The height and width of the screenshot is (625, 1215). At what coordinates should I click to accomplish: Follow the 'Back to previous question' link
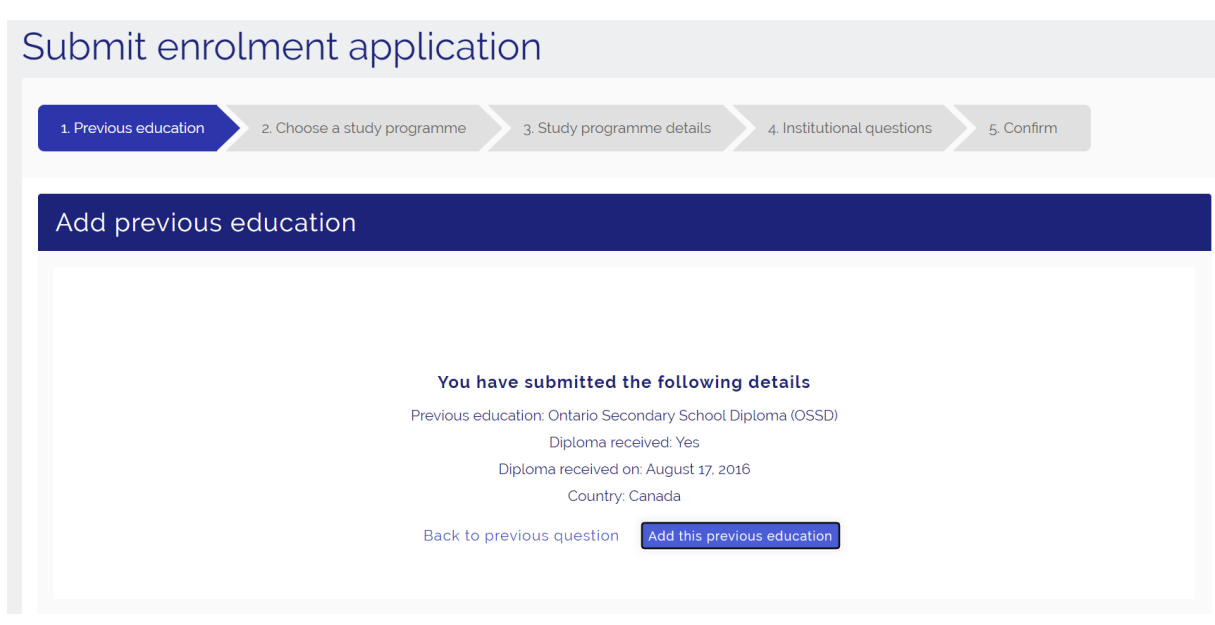pos(521,536)
